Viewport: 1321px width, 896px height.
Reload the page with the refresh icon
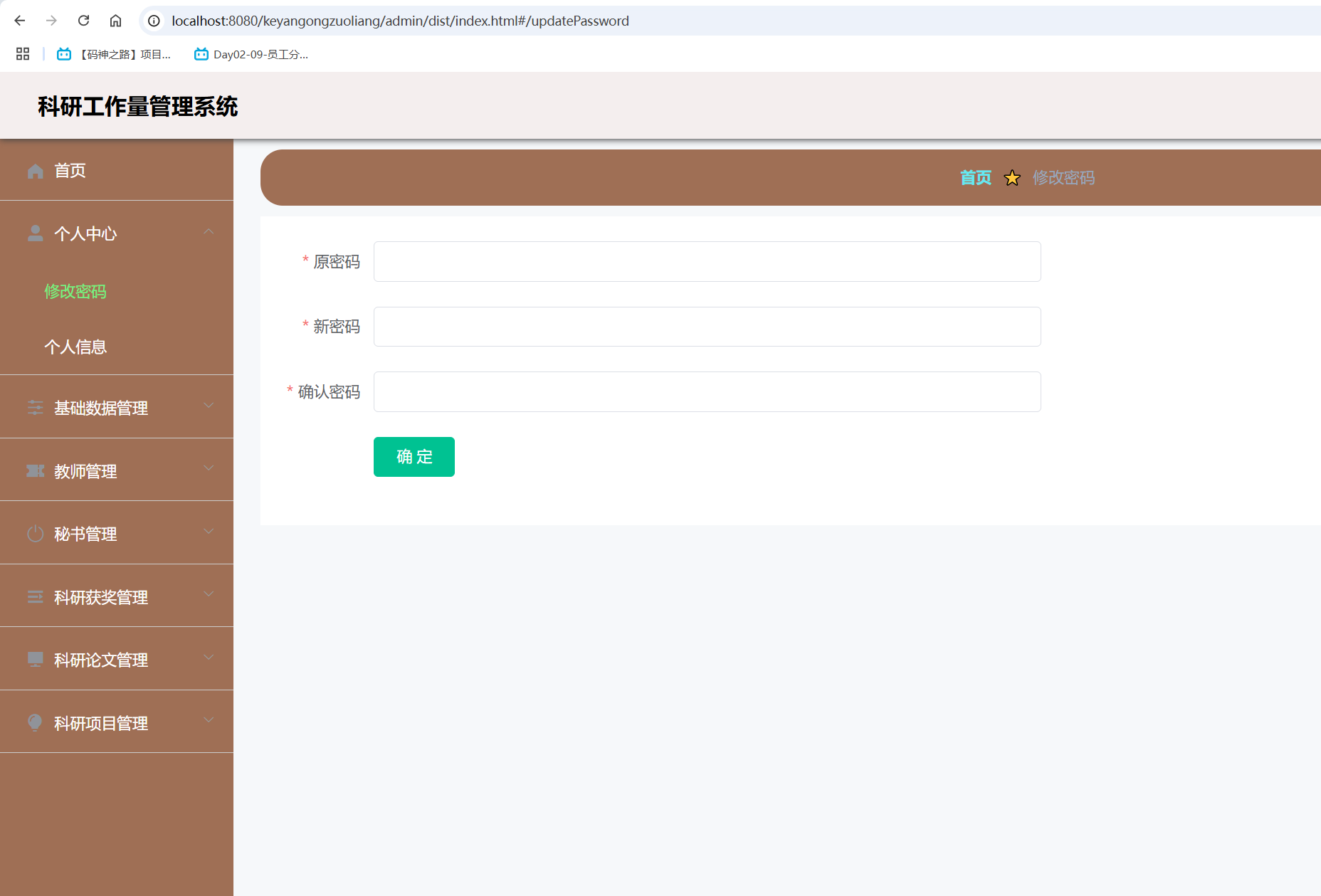pyautogui.click(x=83, y=21)
